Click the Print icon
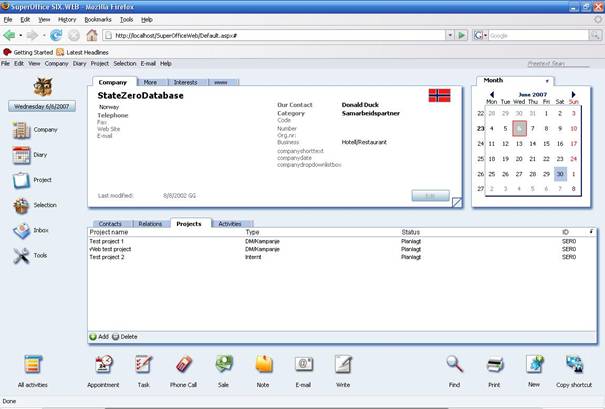 coord(495,364)
